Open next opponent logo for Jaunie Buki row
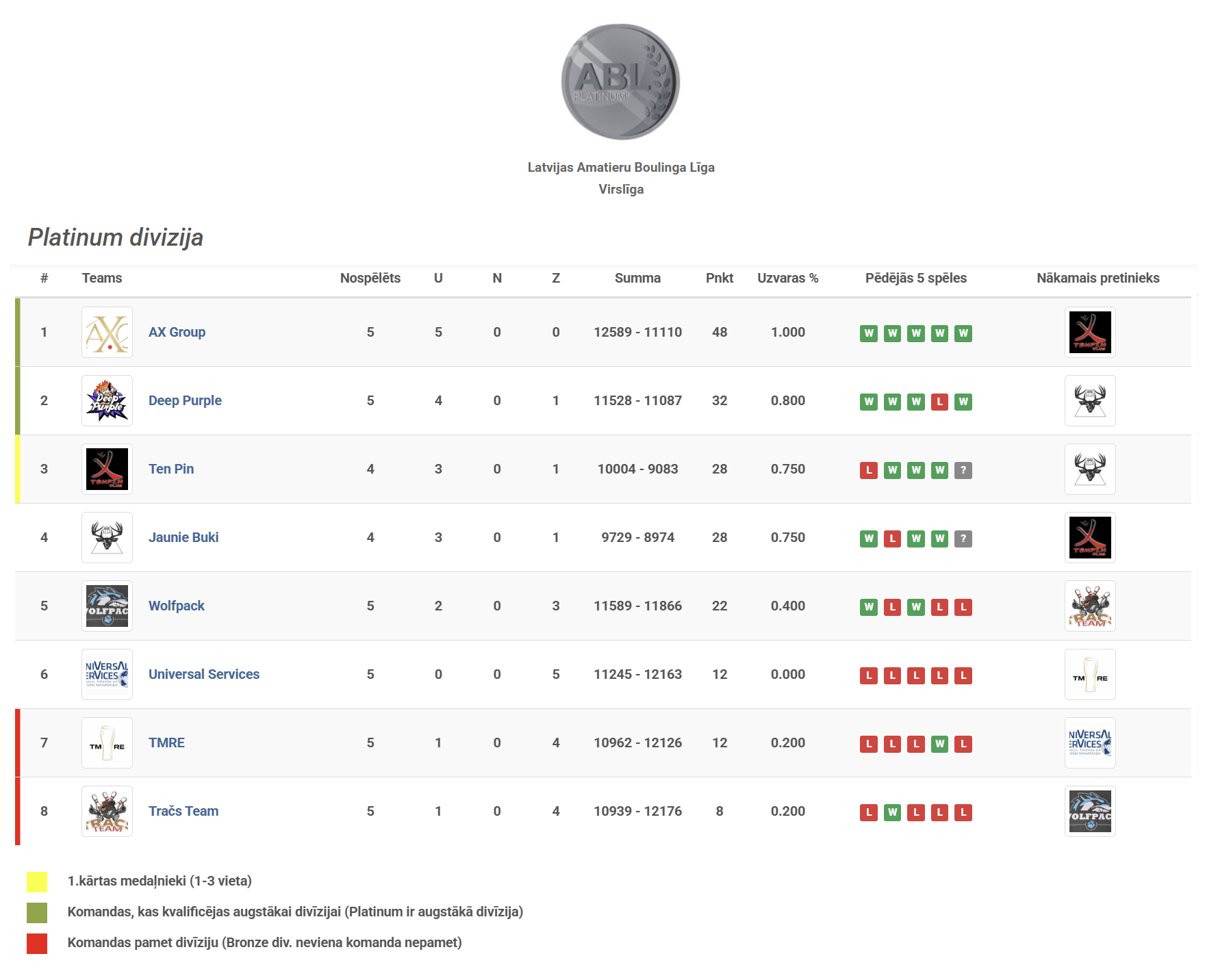This screenshot has width=1205, height=980. click(1090, 537)
